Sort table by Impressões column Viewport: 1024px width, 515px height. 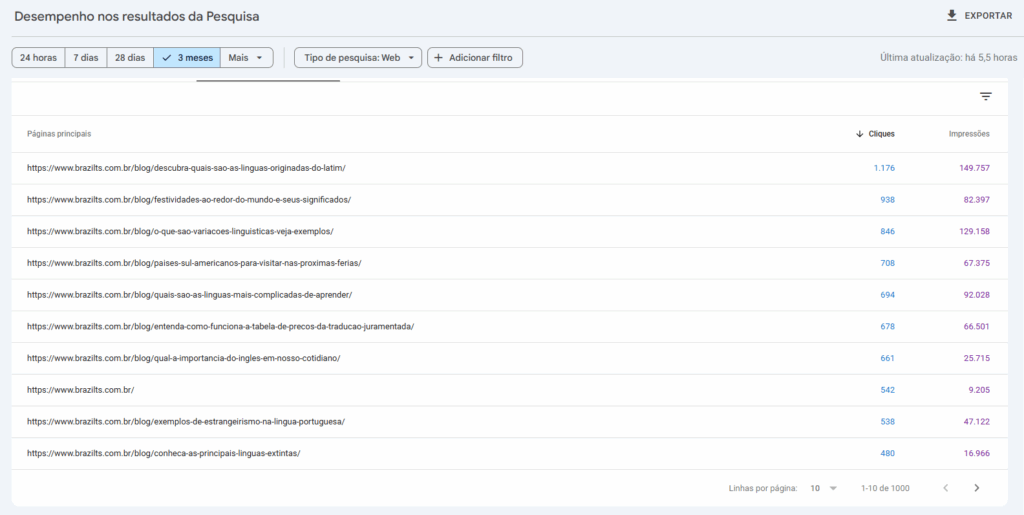click(x=968, y=134)
